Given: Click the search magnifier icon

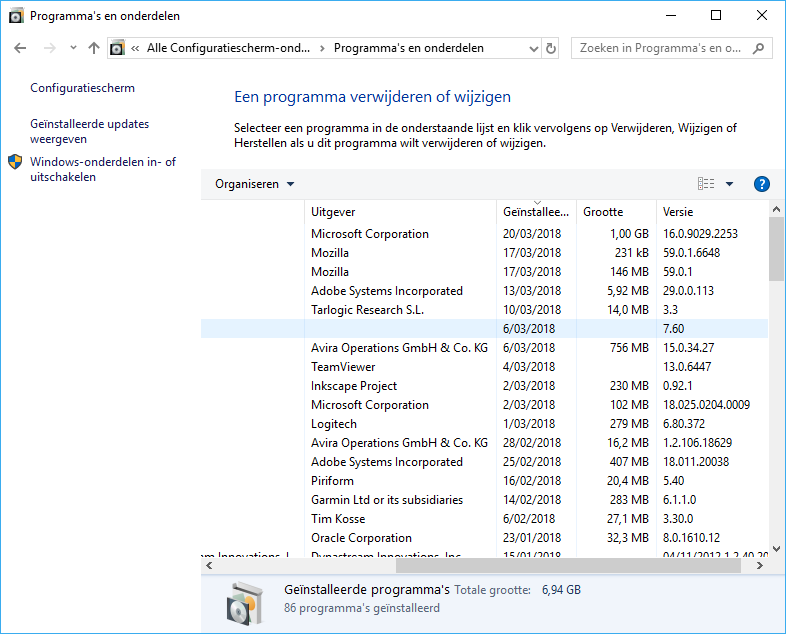Looking at the screenshot, I should pyautogui.click(x=758, y=48).
